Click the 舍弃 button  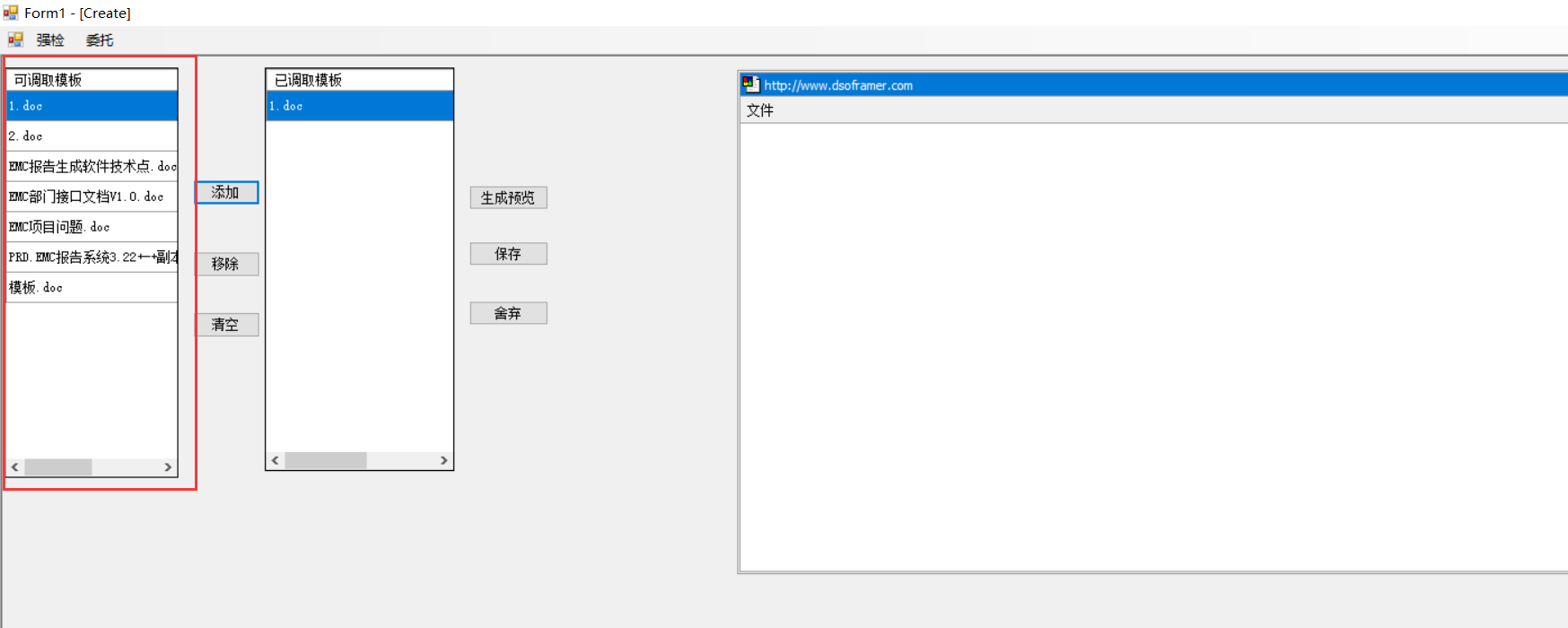pos(508,313)
